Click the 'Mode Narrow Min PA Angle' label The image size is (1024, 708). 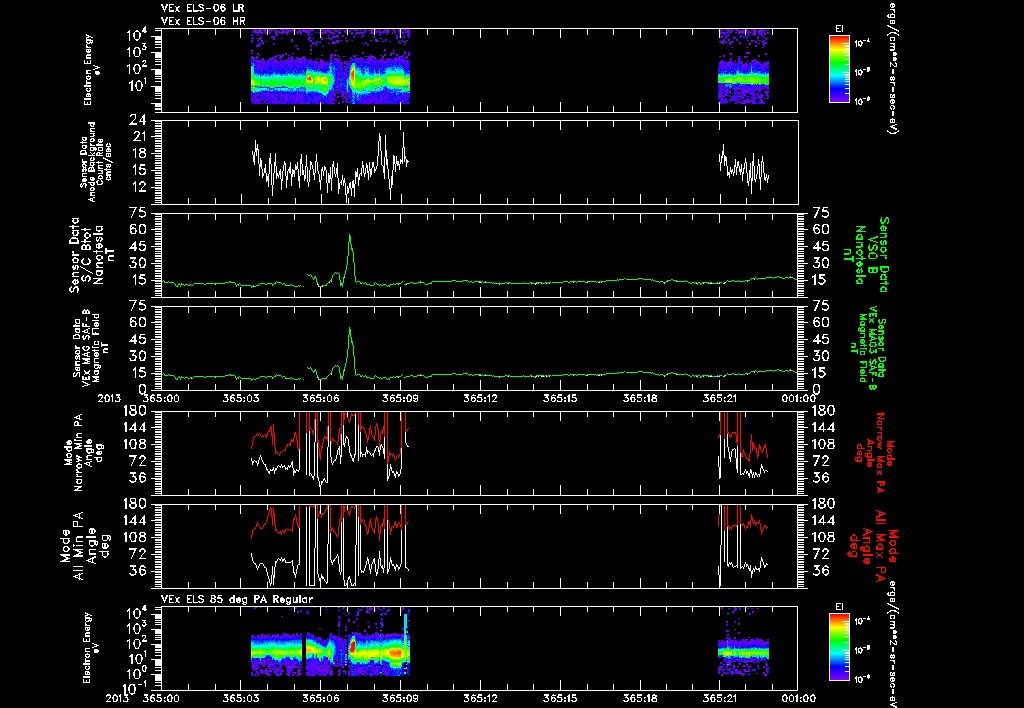[83, 452]
